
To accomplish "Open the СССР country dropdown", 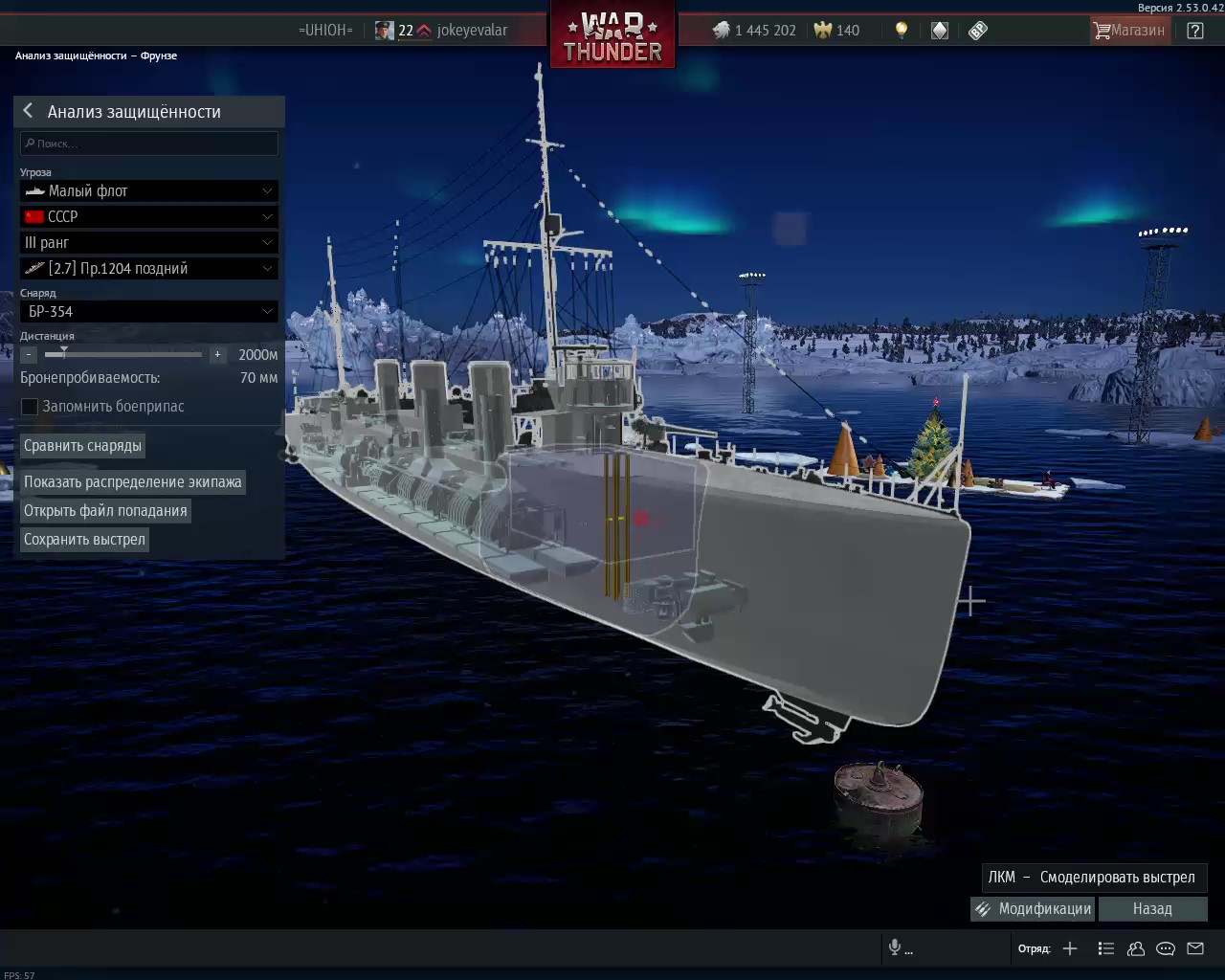I will [149, 217].
